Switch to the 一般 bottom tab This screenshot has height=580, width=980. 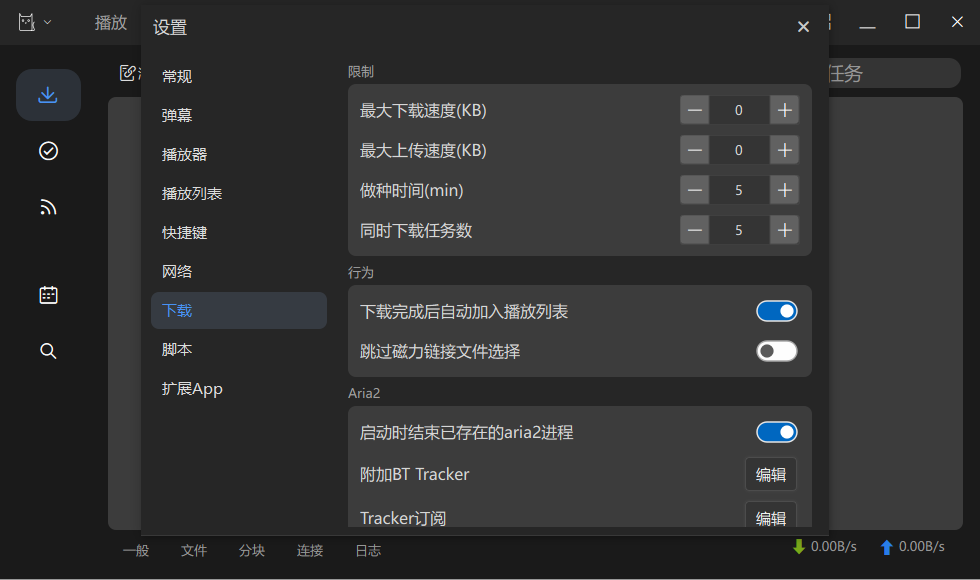(x=136, y=551)
